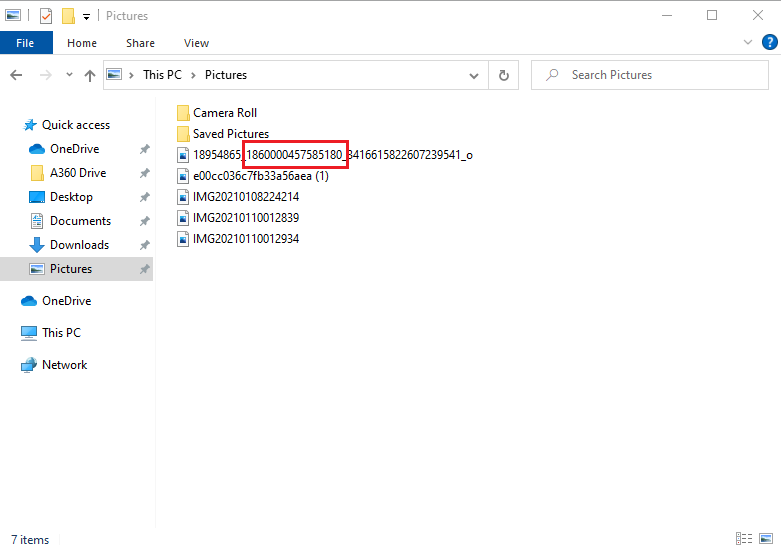The image size is (781, 550).
Task: Select Network in navigation pane
Action: 64,365
